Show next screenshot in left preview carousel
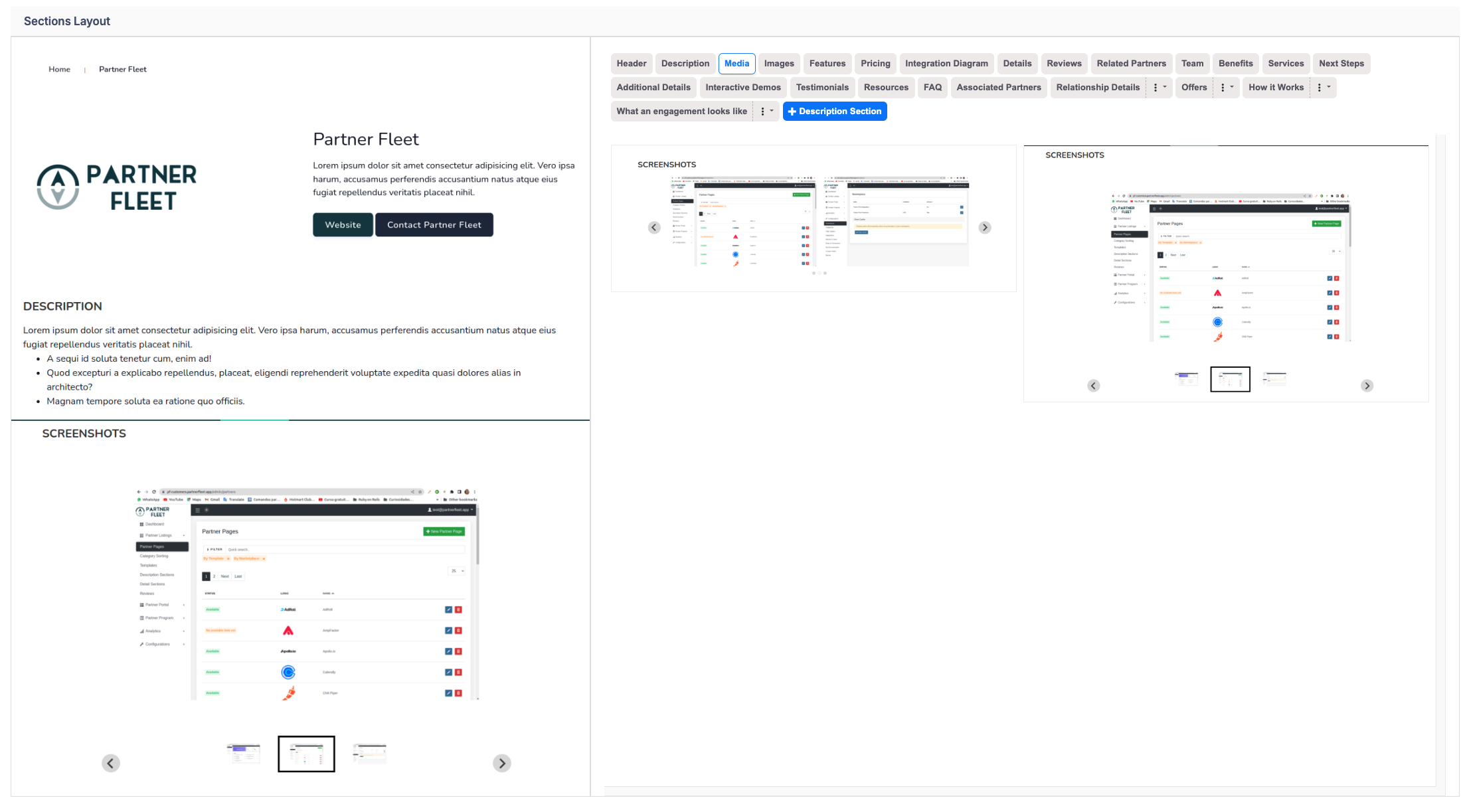The height and width of the screenshot is (812, 1461). tap(502, 763)
